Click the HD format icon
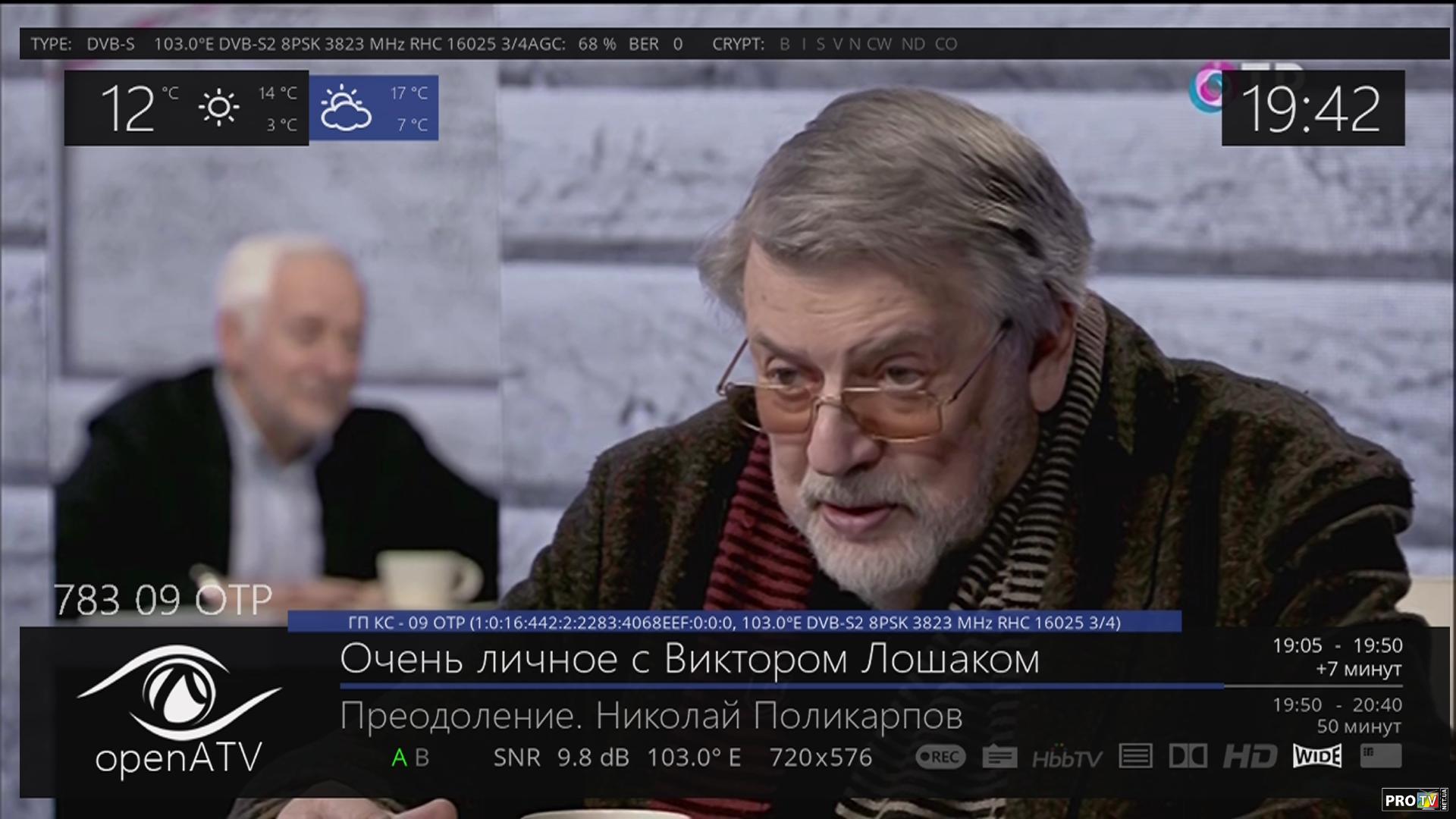The width and height of the screenshot is (1456, 819). (x=1250, y=756)
